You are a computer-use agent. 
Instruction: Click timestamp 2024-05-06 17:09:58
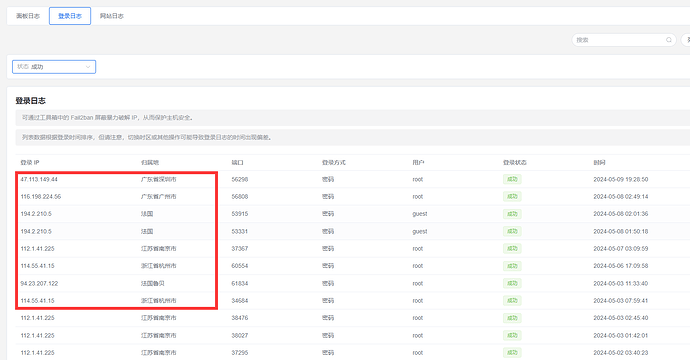point(620,266)
